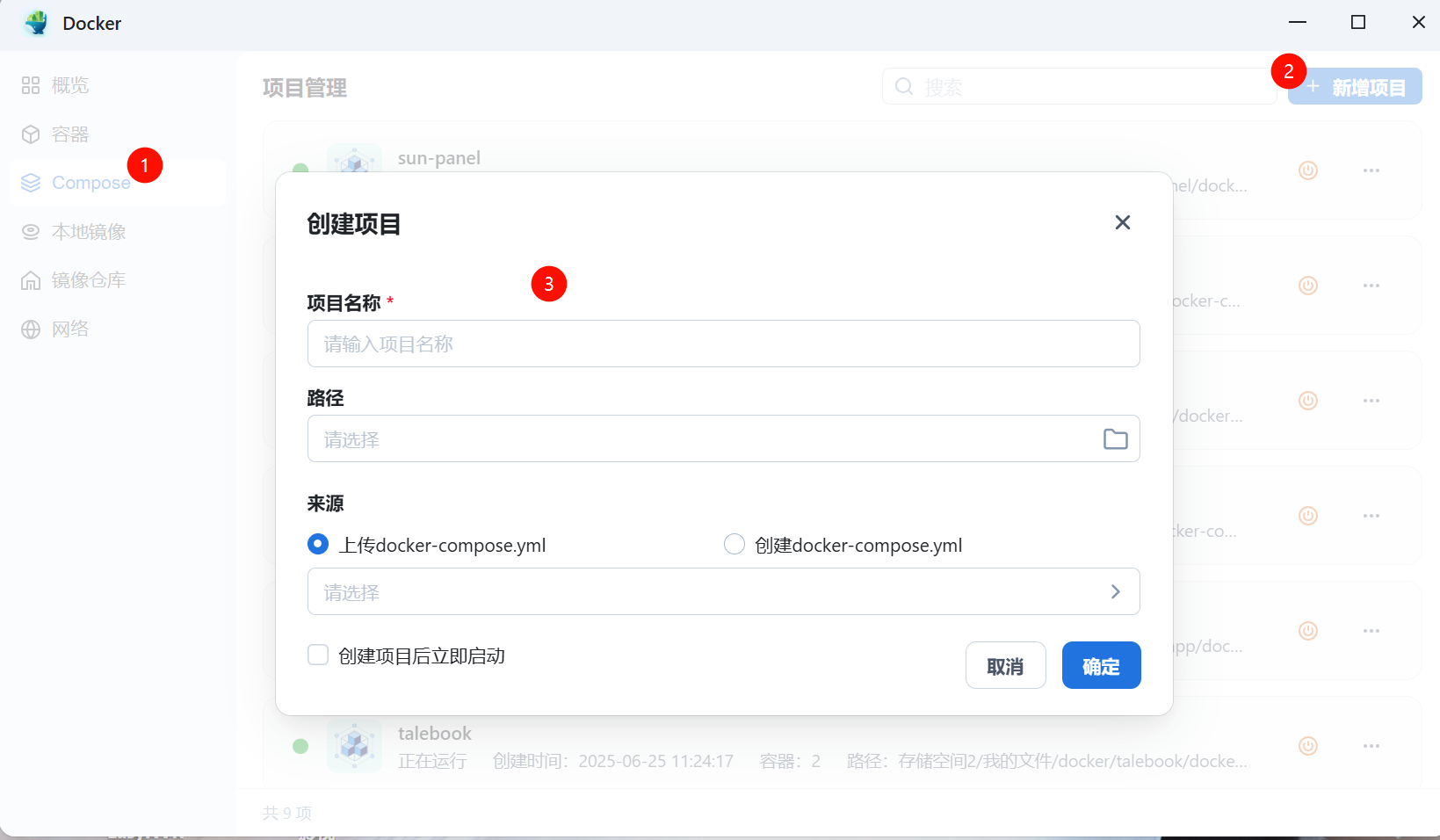This screenshot has width=1440, height=840.
Task: Click the Compose layers icon
Action: coord(31,183)
